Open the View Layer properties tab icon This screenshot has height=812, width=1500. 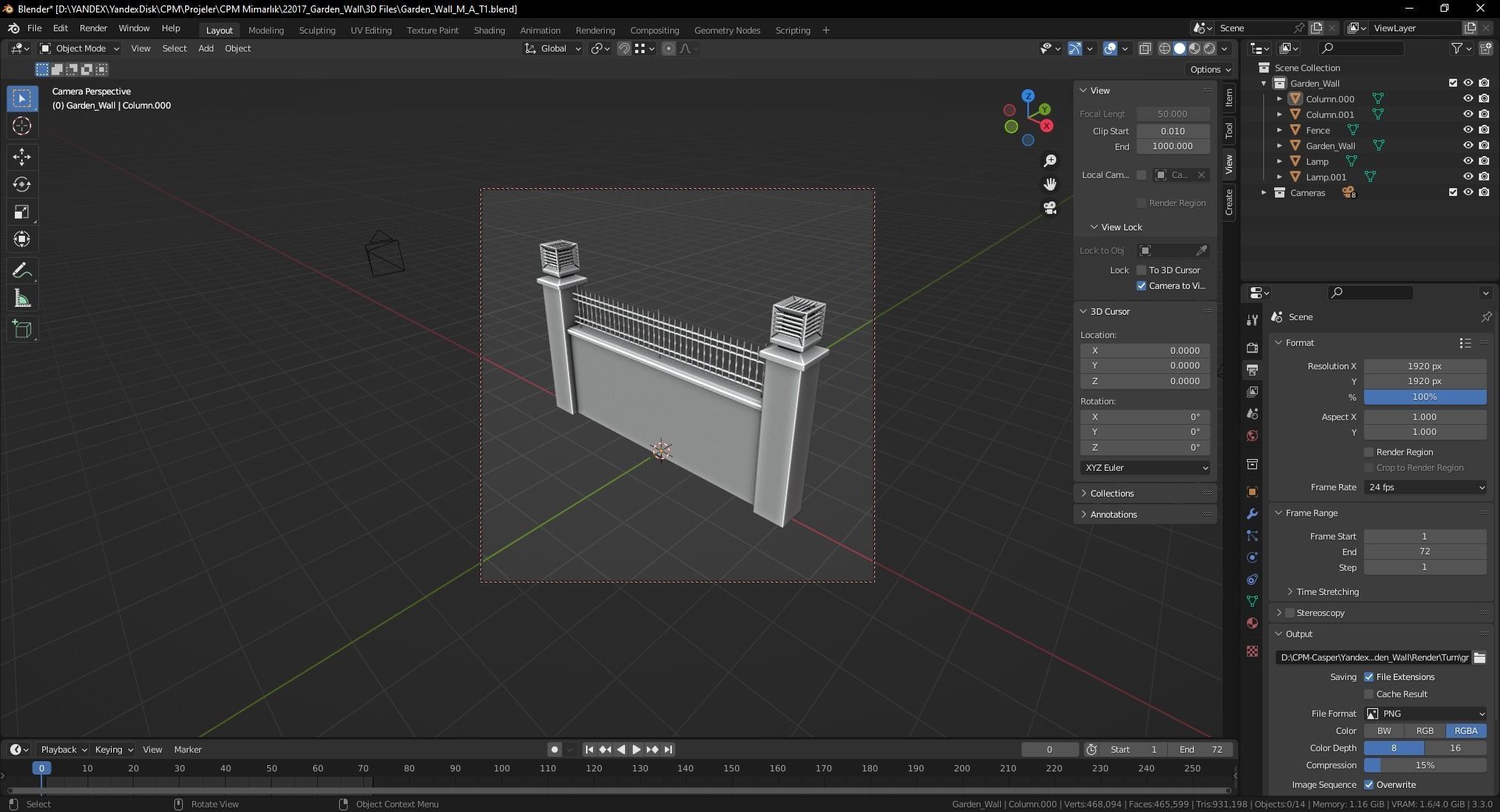[1252, 391]
